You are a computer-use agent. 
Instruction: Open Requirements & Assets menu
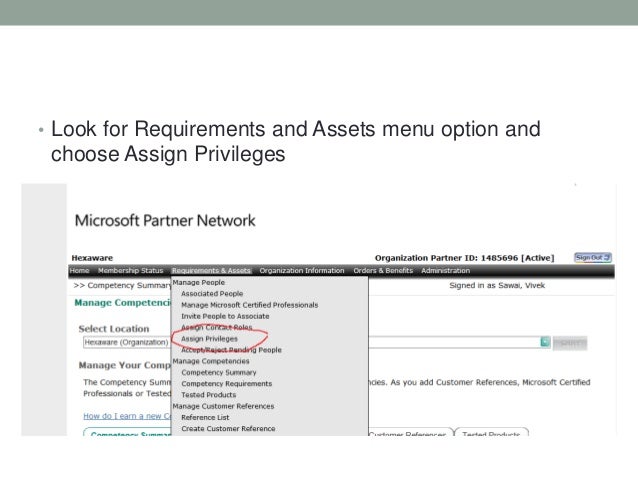[x=211, y=271]
